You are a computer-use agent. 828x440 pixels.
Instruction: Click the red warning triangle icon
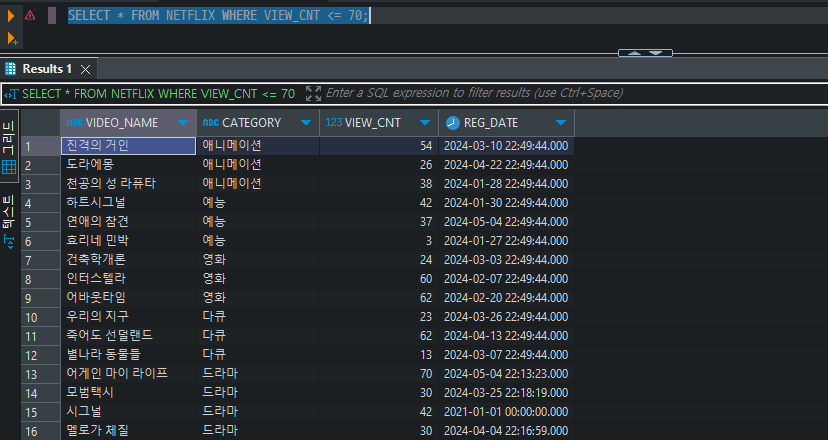tap(30, 15)
